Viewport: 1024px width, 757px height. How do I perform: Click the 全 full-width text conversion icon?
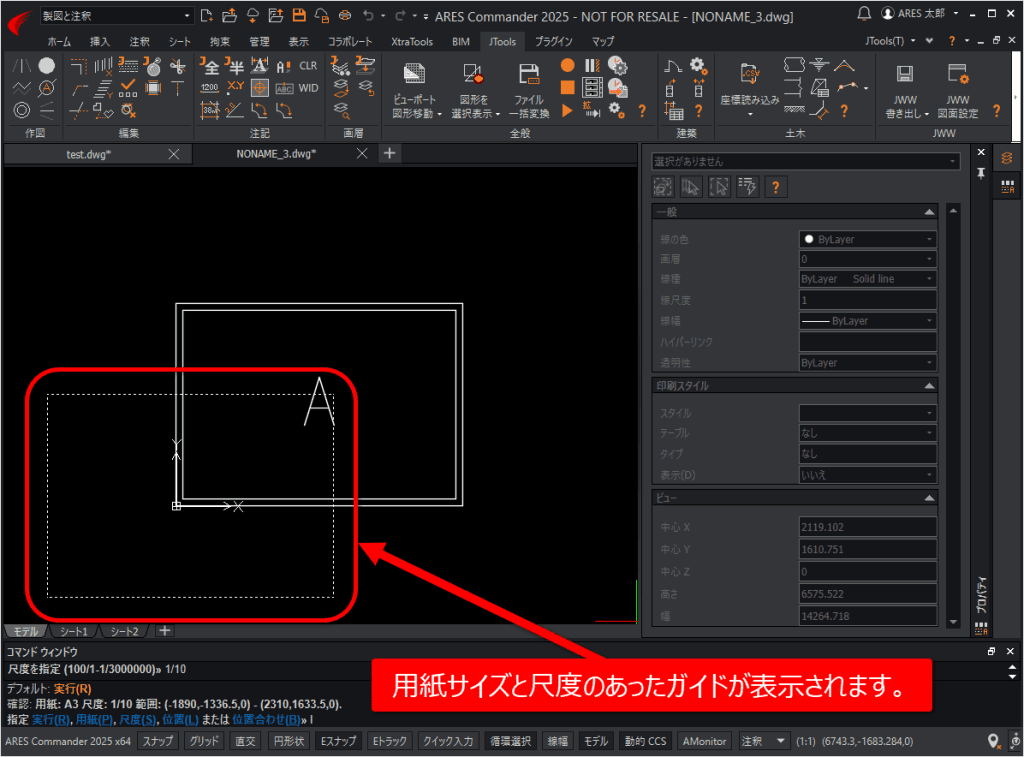point(210,66)
